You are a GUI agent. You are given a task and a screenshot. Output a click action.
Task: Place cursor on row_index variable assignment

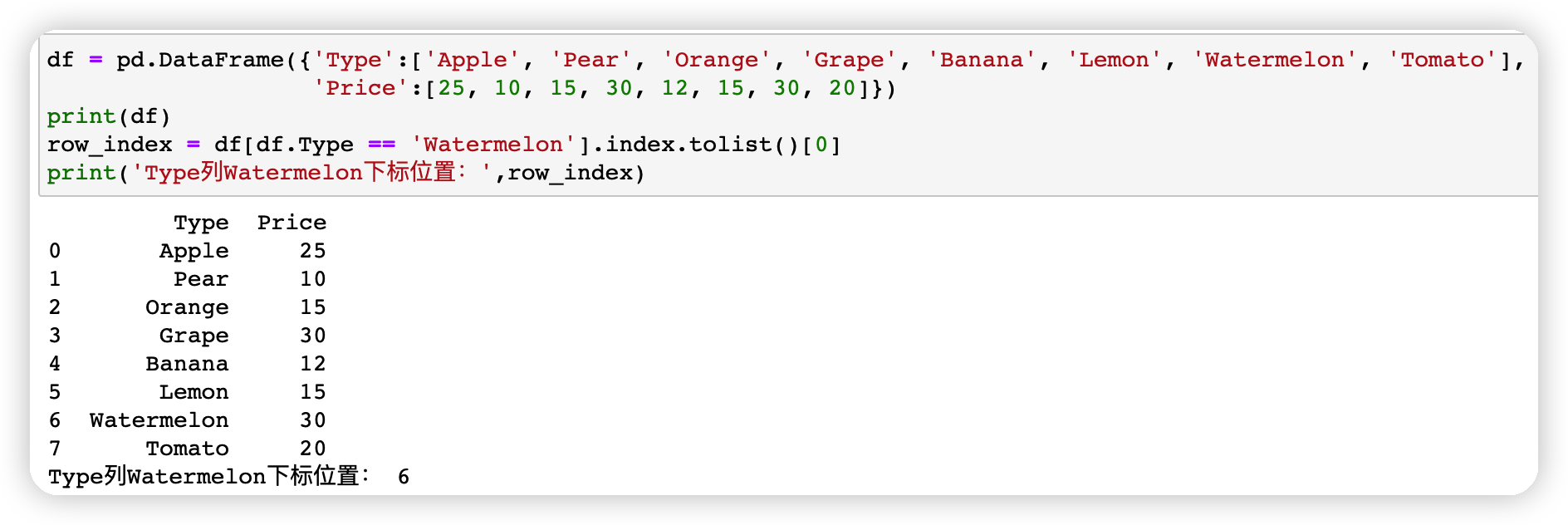tap(109, 145)
